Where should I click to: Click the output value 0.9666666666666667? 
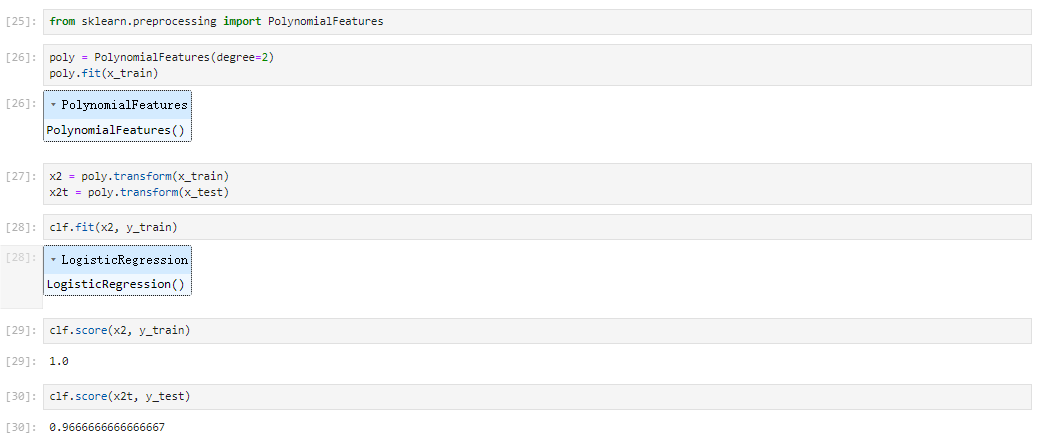point(107,427)
